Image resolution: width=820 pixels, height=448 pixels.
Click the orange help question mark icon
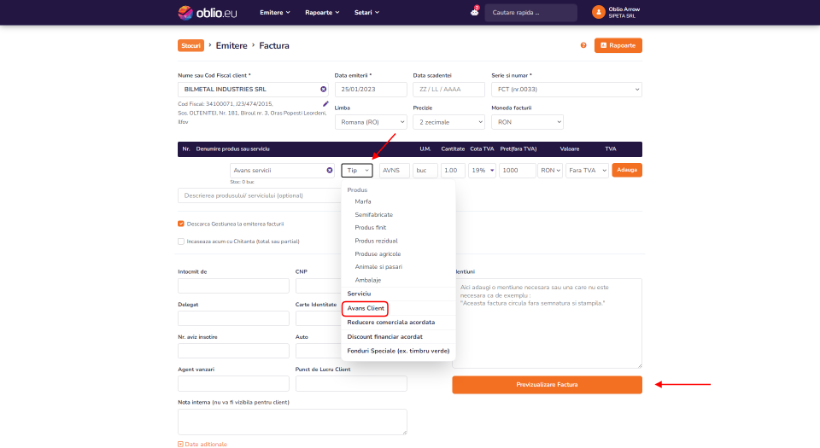click(x=583, y=45)
